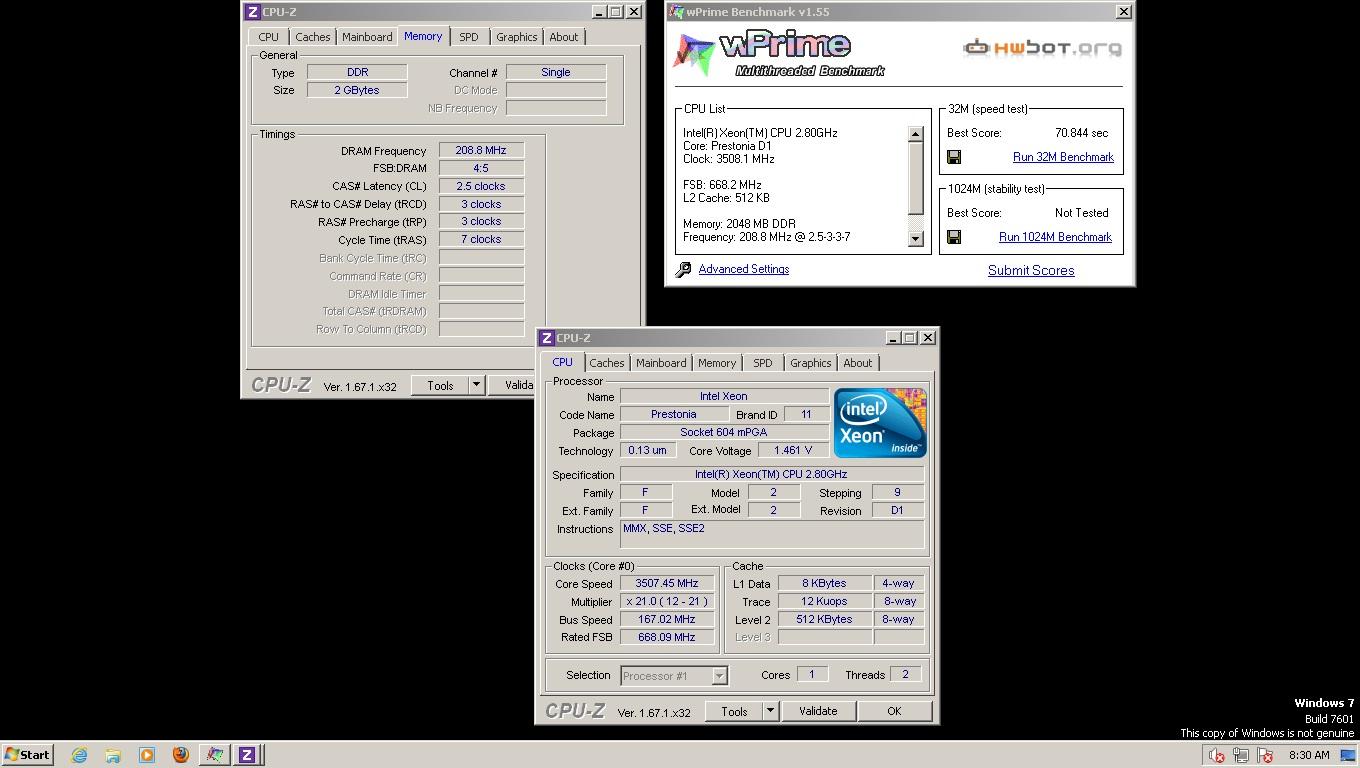Screen dimensions: 1360x768
Task: Click the wrench icon beside Advanced Settings
Action: pos(683,270)
